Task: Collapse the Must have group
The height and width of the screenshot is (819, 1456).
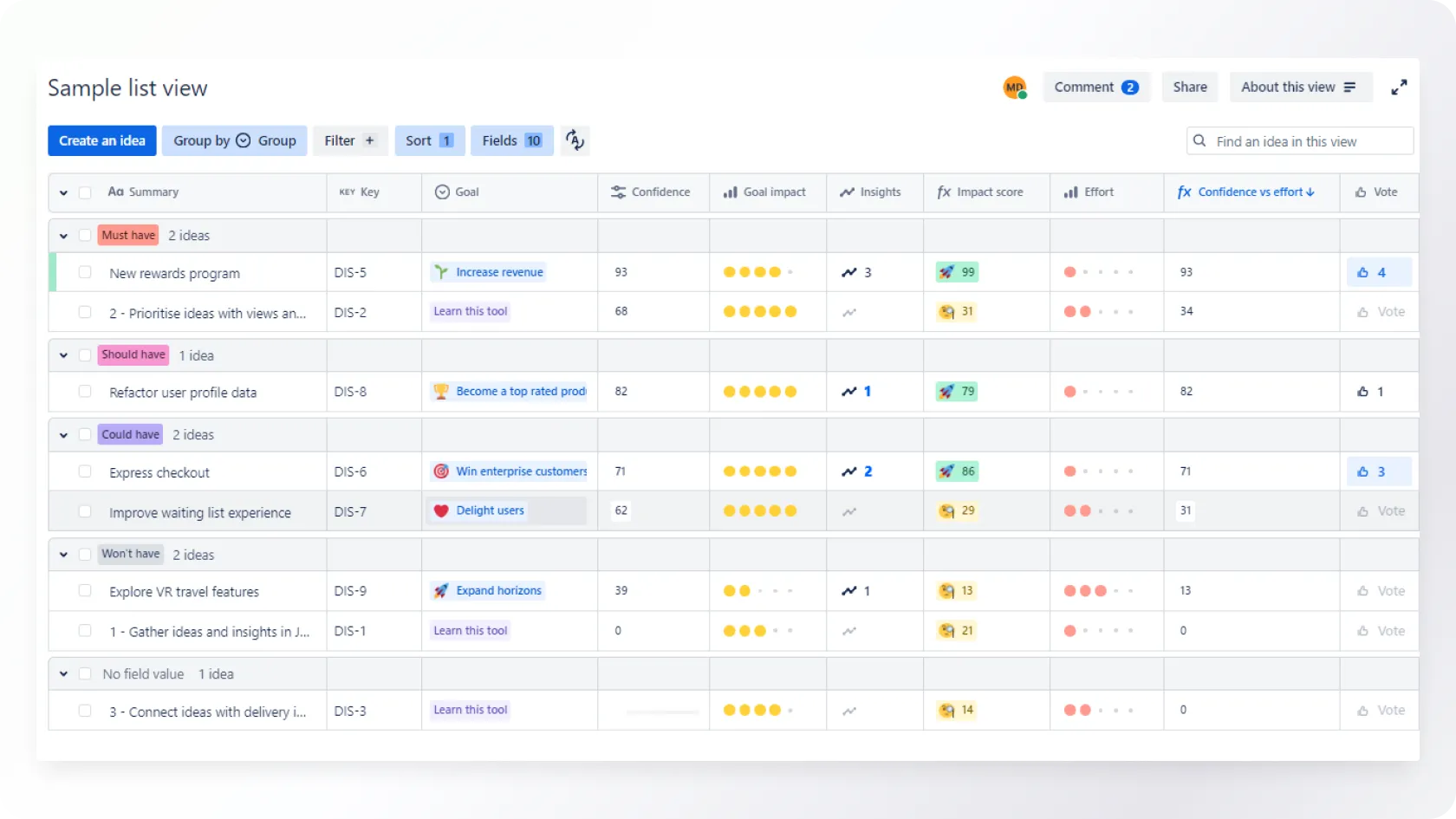Action: coord(63,236)
